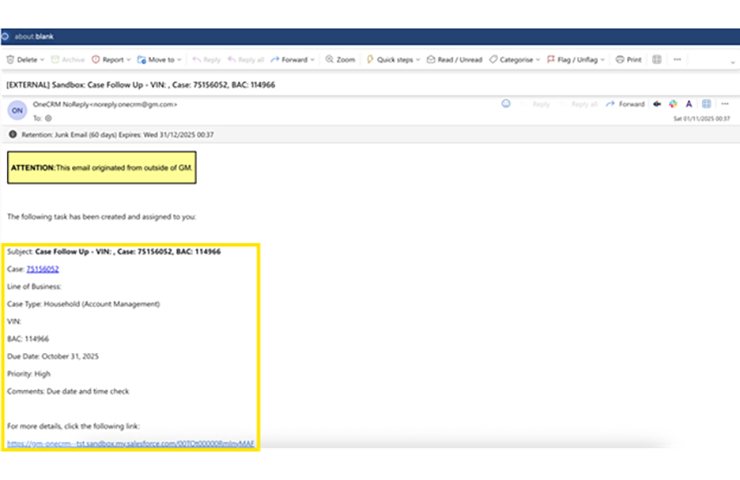Toggle Read / Unread status

454,60
